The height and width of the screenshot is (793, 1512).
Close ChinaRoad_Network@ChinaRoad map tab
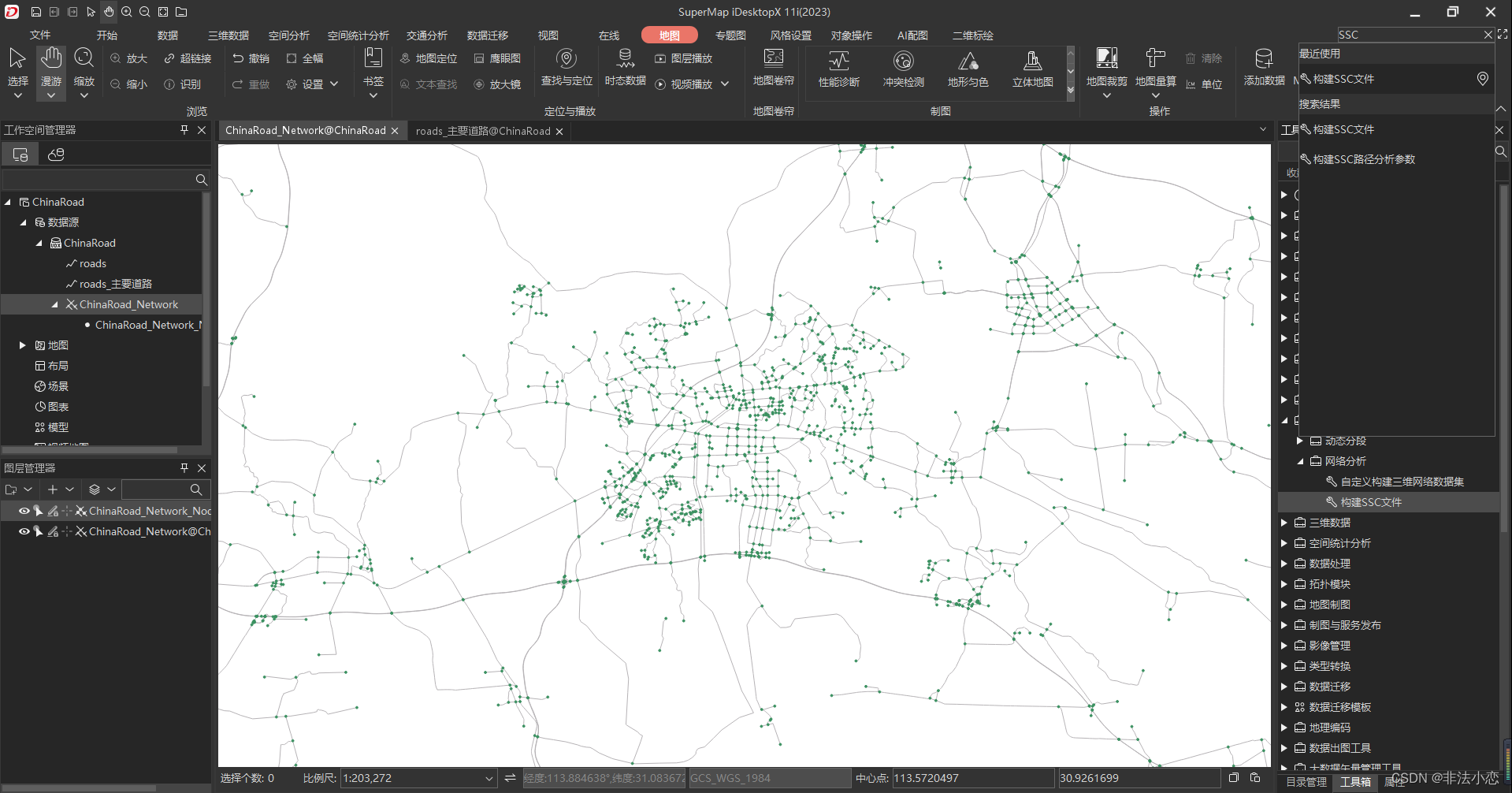point(395,131)
